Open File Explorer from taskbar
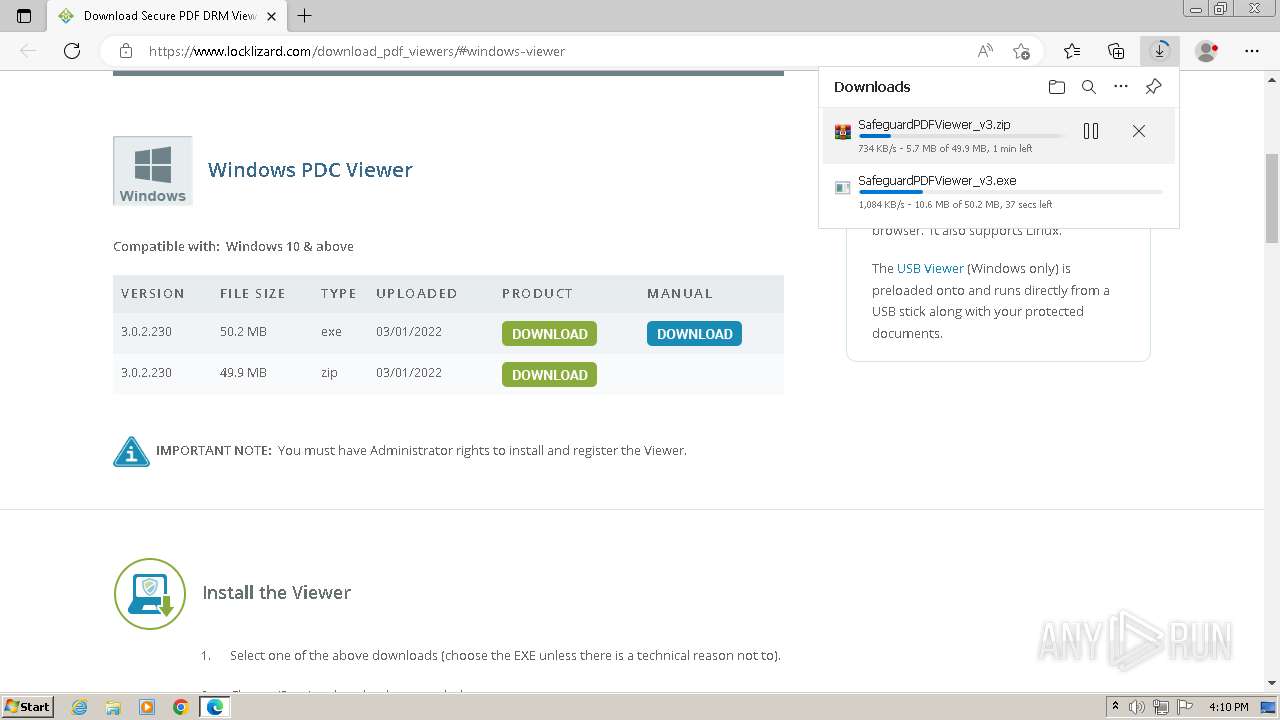1280x720 pixels. [x=113, y=707]
